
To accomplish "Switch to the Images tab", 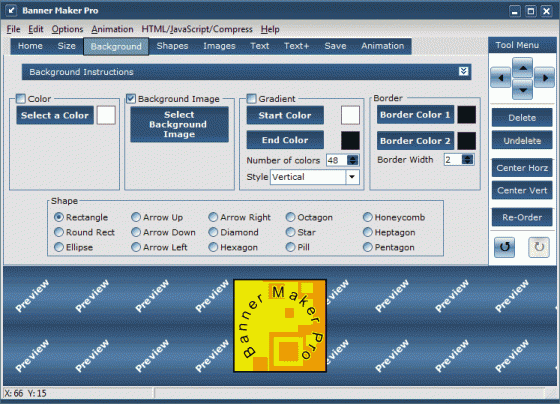I will (x=219, y=46).
